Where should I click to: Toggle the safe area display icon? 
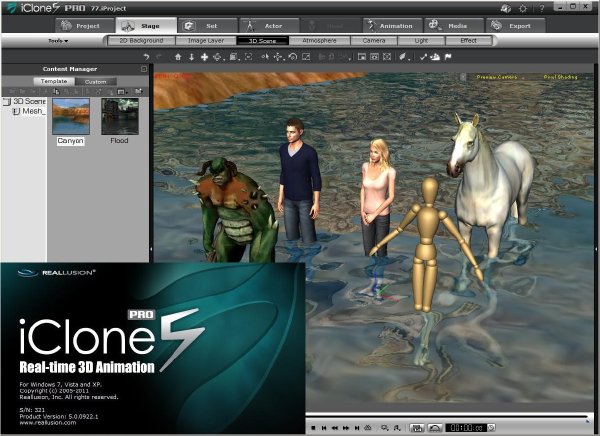pos(375,57)
